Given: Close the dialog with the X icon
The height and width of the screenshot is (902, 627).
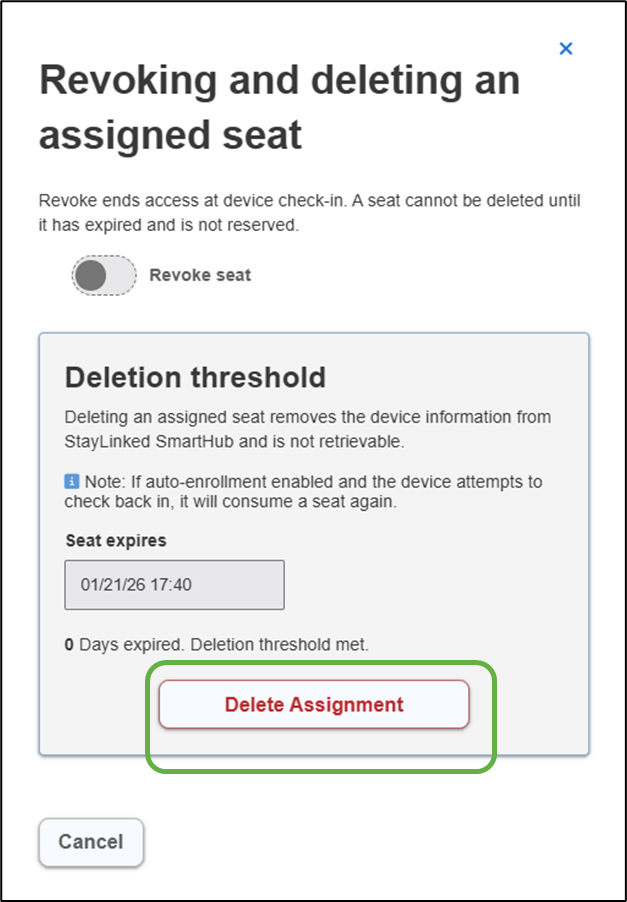Looking at the screenshot, I should tap(566, 48).
